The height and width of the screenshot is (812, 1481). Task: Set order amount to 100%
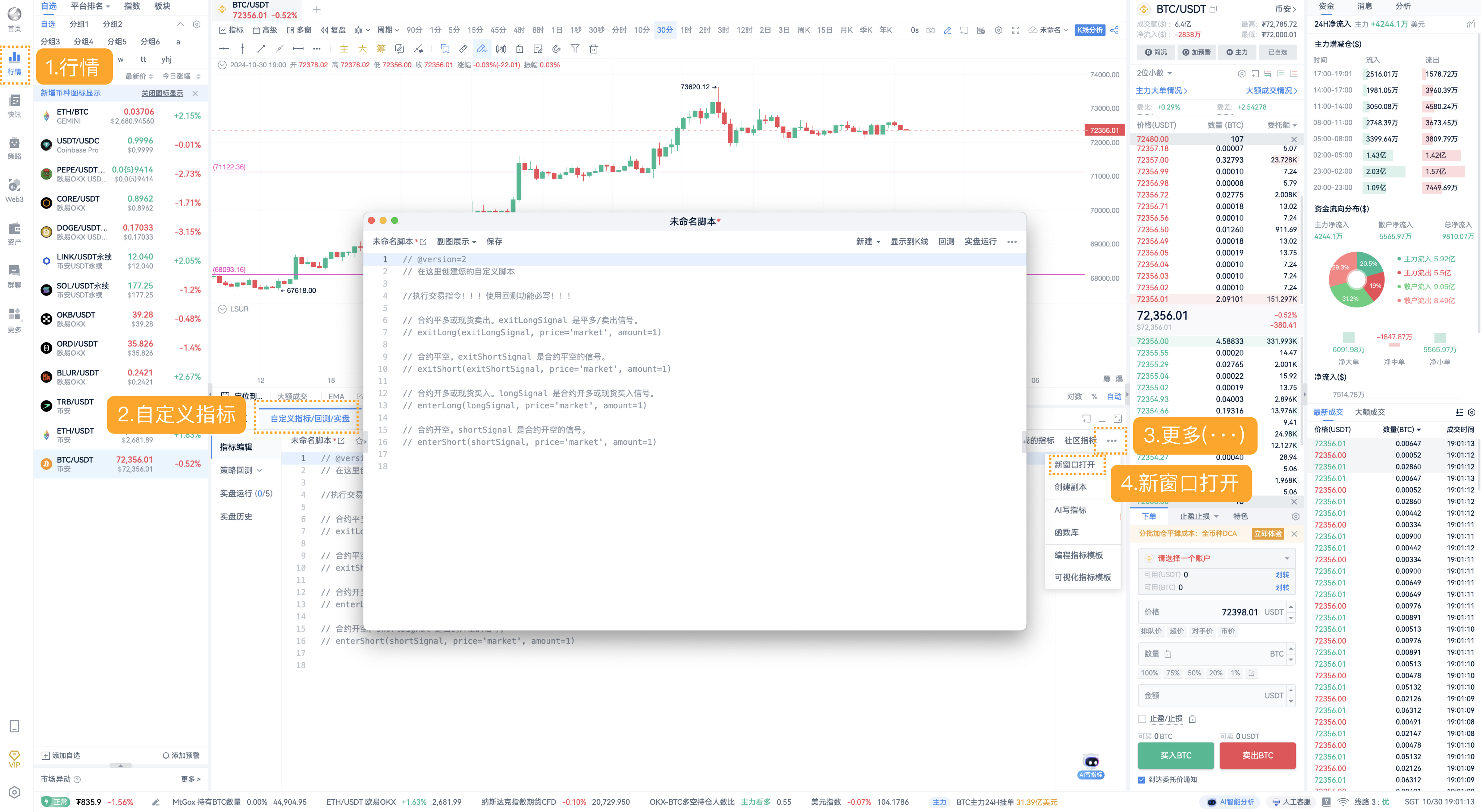coord(1149,673)
